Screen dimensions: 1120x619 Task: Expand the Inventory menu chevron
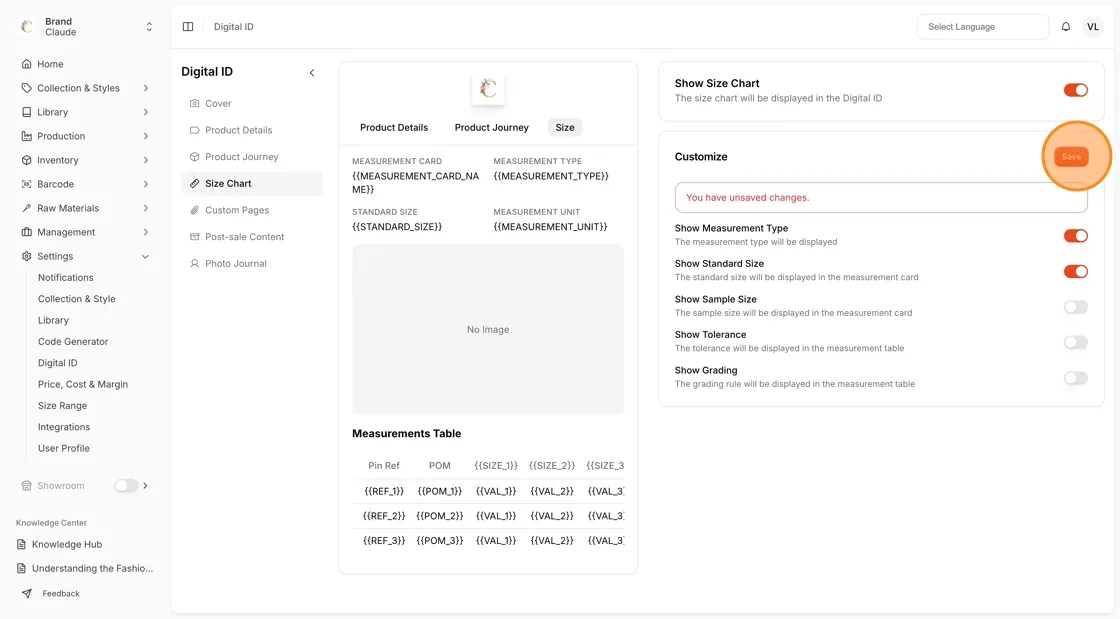(146, 161)
